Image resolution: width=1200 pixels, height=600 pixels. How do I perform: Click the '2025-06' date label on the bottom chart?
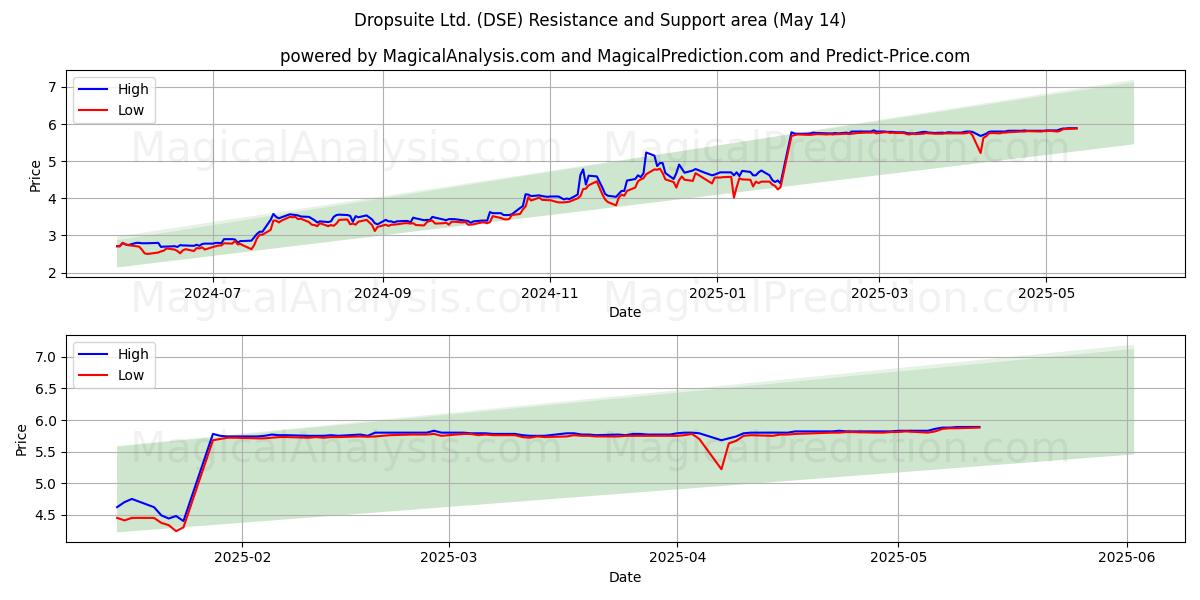[x=1128, y=559]
